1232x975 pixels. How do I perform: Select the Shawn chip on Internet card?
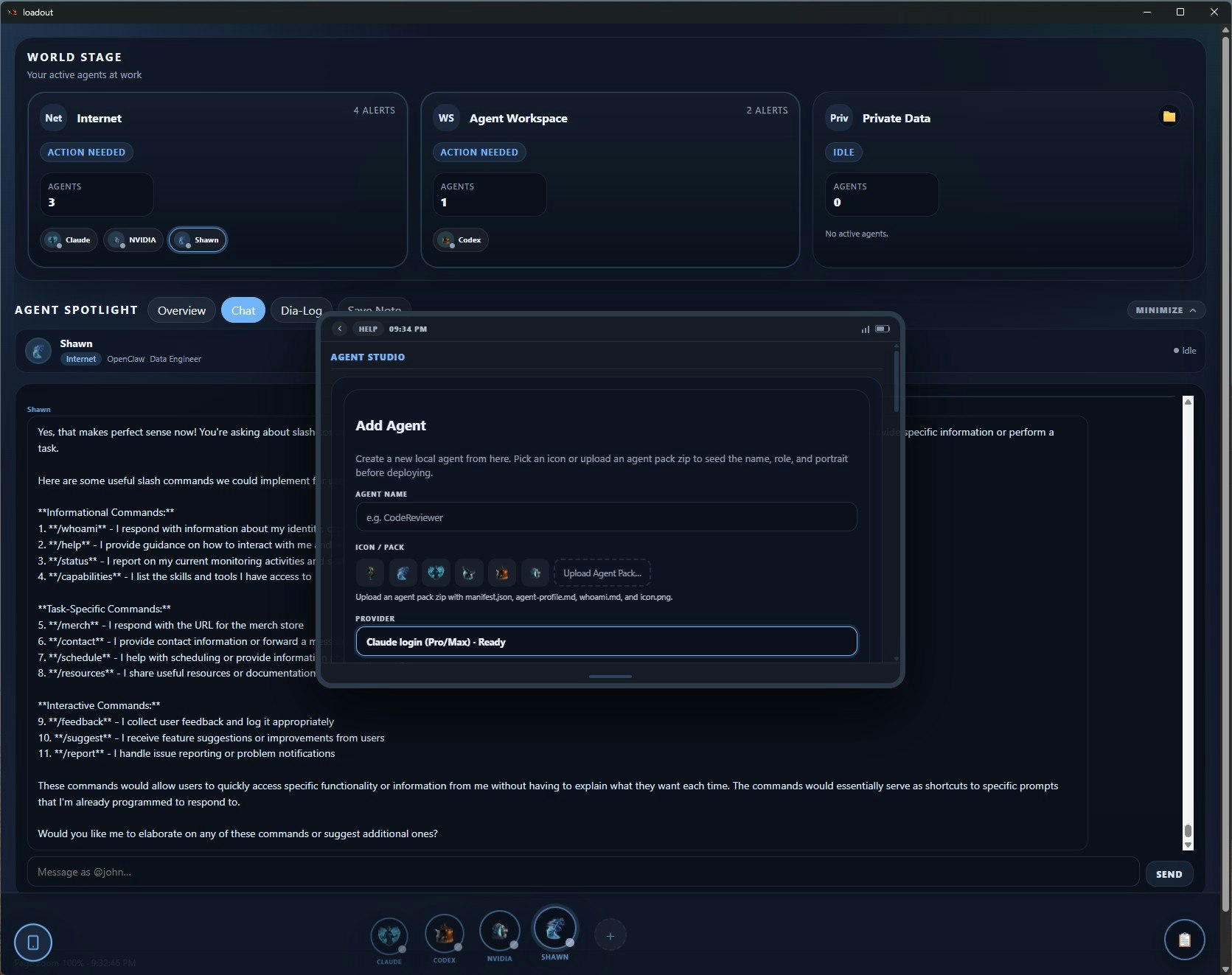[x=198, y=240]
